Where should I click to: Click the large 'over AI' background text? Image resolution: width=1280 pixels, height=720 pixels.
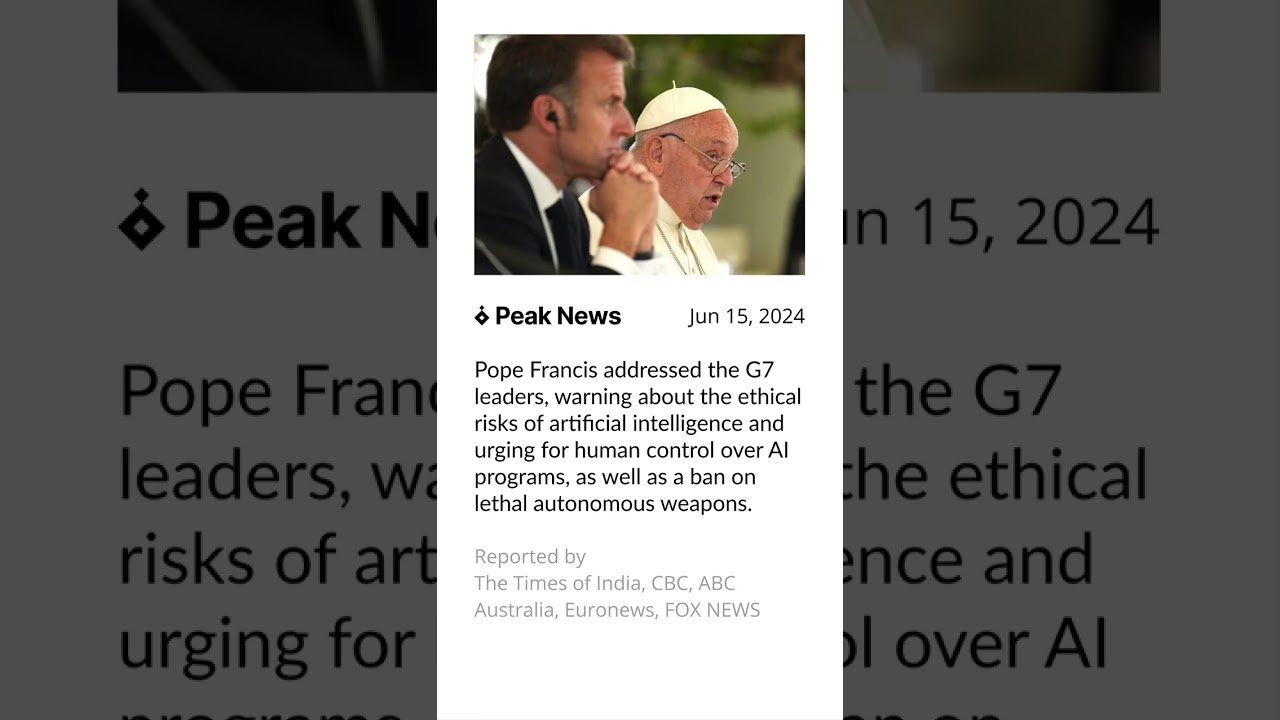(1000, 646)
